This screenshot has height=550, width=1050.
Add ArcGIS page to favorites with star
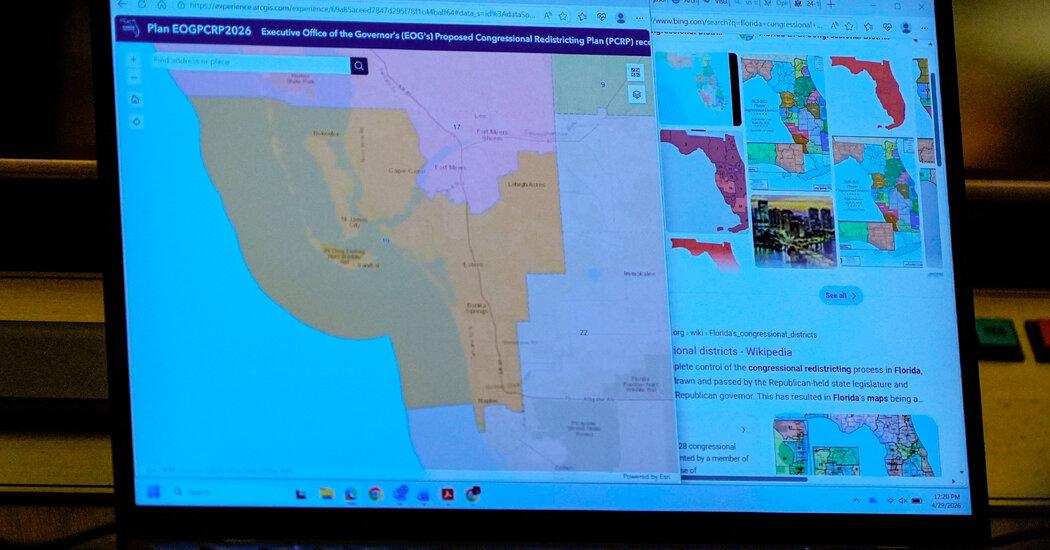pos(564,15)
